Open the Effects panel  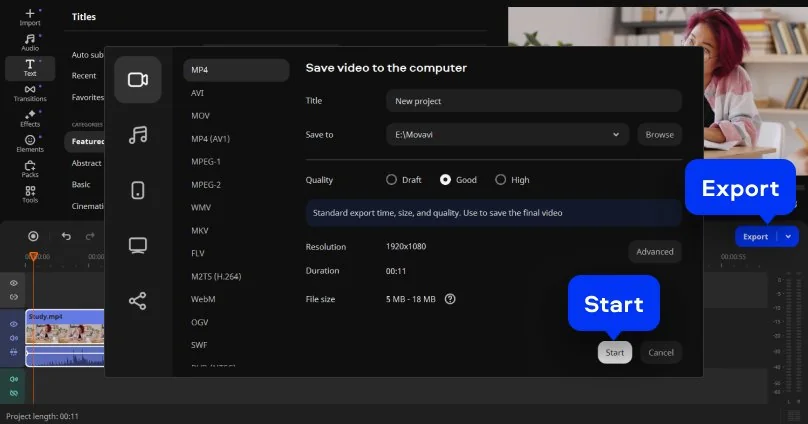pos(30,118)
